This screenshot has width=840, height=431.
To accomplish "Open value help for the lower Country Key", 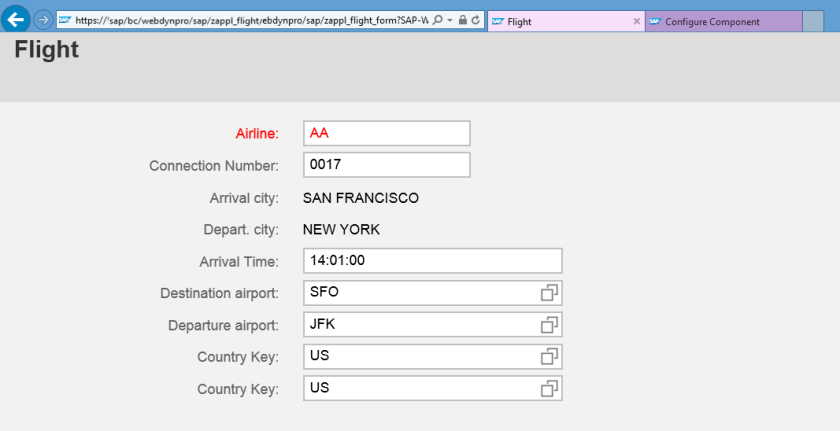I will click(549, 389).
